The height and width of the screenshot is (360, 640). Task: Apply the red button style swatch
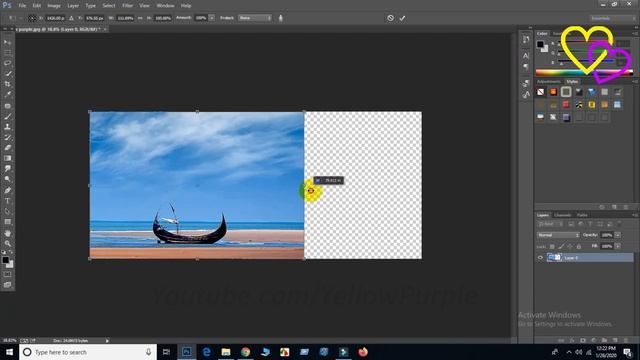tap(566, 105)
